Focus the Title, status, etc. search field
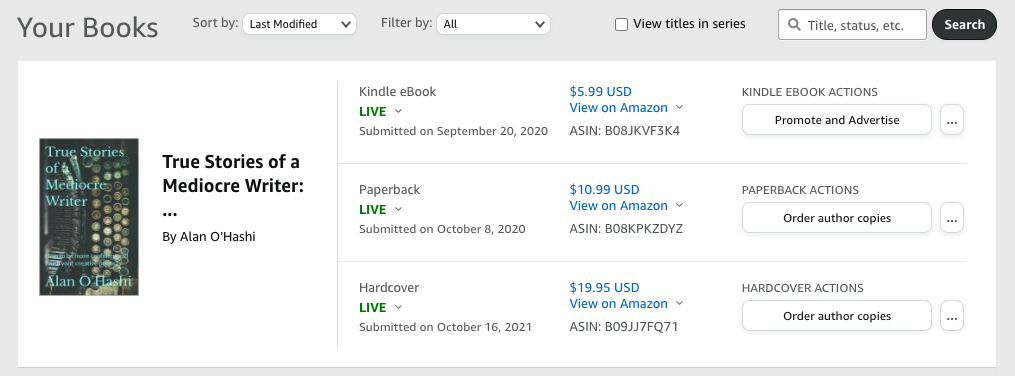The width and height of the screenshot is (1015, 376). (x=853, y=25)
